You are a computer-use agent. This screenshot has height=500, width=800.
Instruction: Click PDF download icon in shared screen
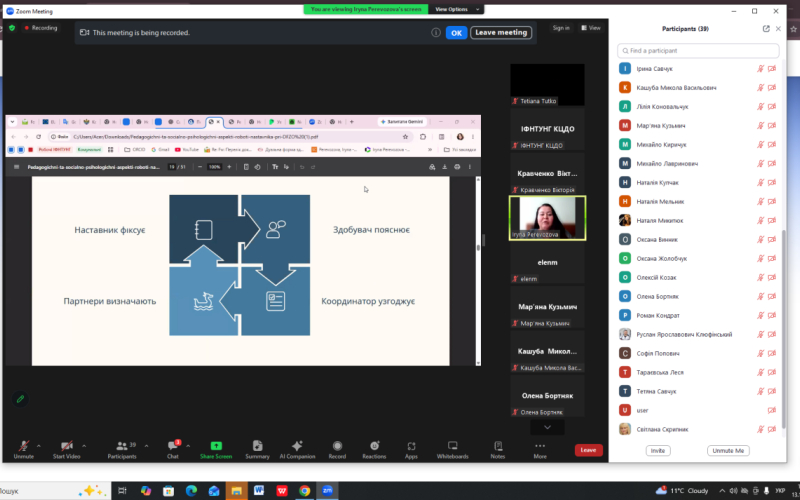pos(444,167)
